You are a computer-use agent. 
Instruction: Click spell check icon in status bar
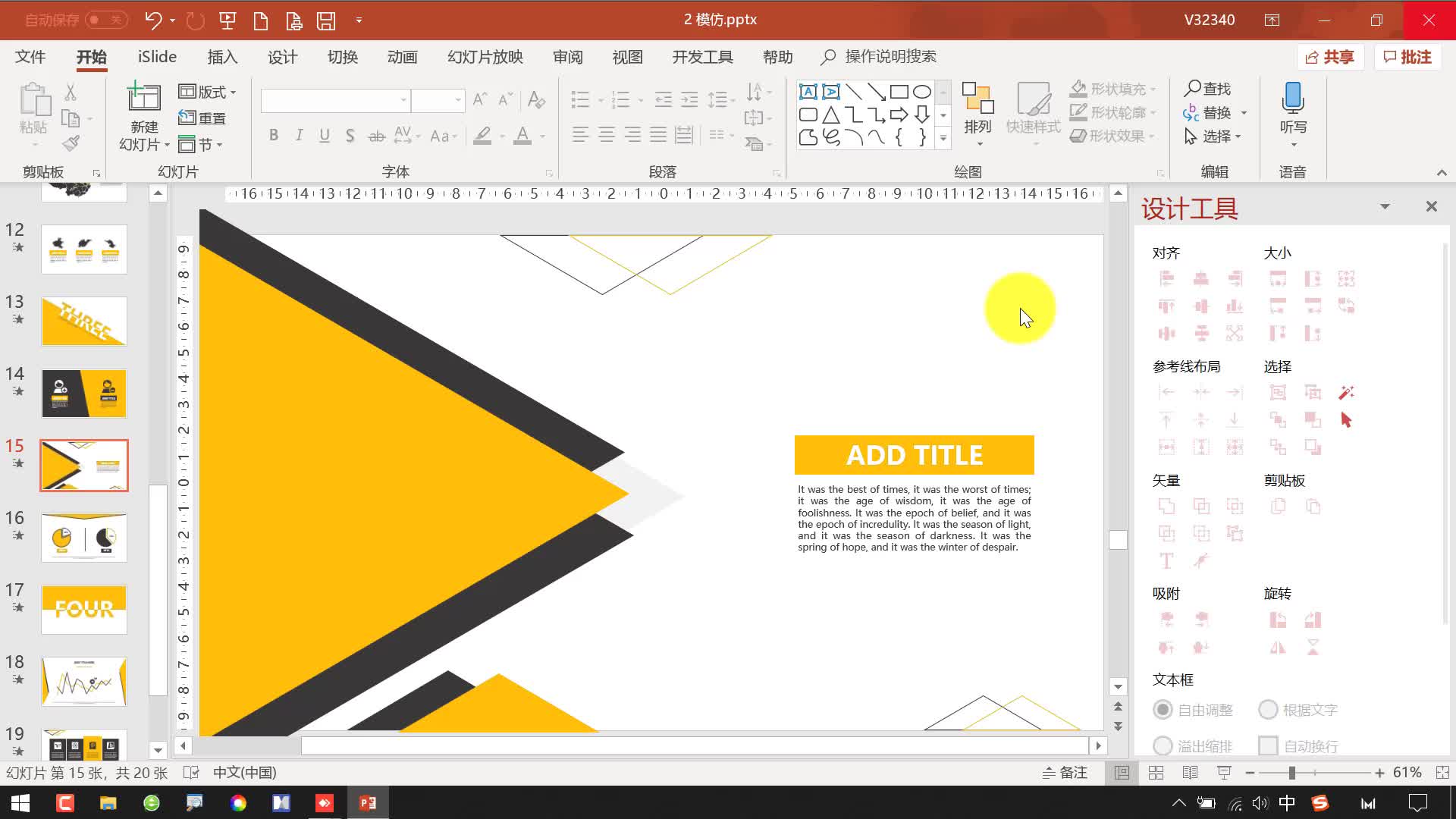pyautogui.click(x=191, y=773)
